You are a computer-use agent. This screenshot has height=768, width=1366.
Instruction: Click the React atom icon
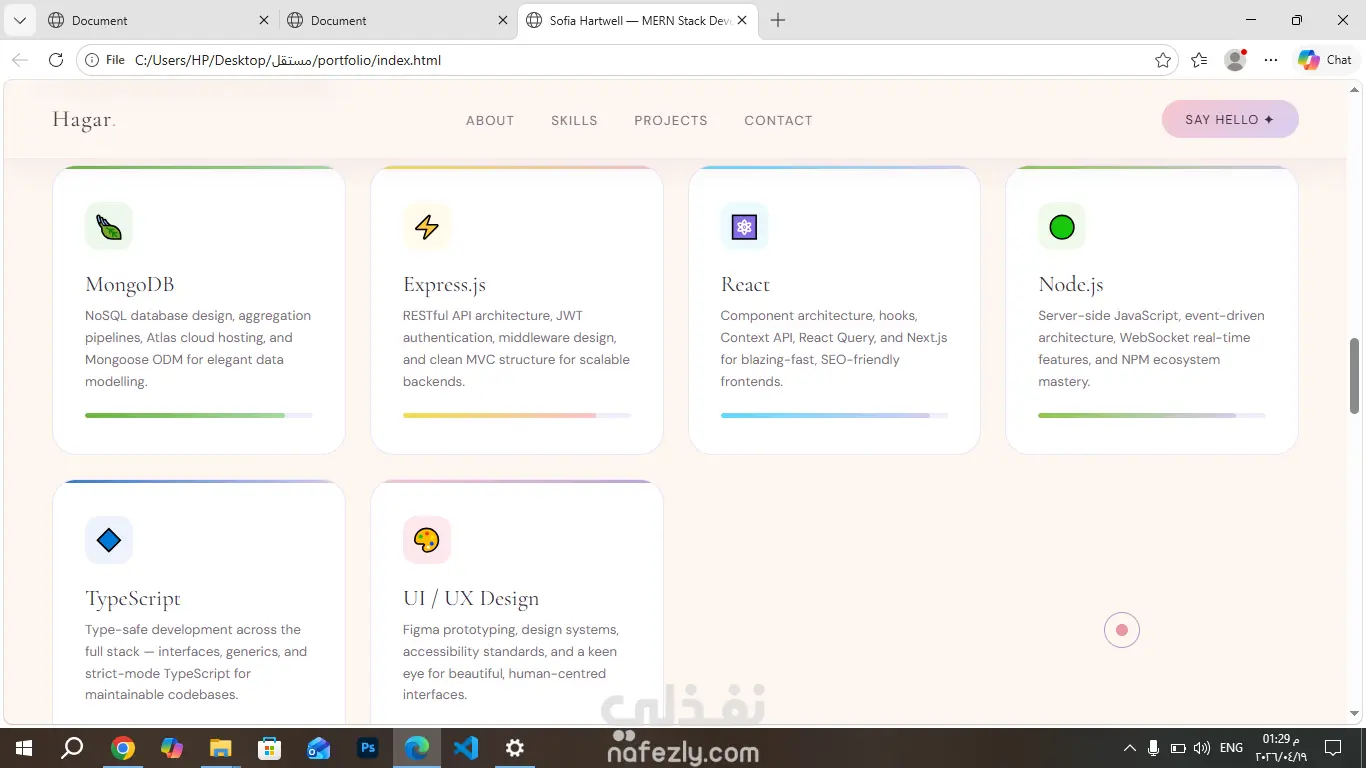click(744, 227)
